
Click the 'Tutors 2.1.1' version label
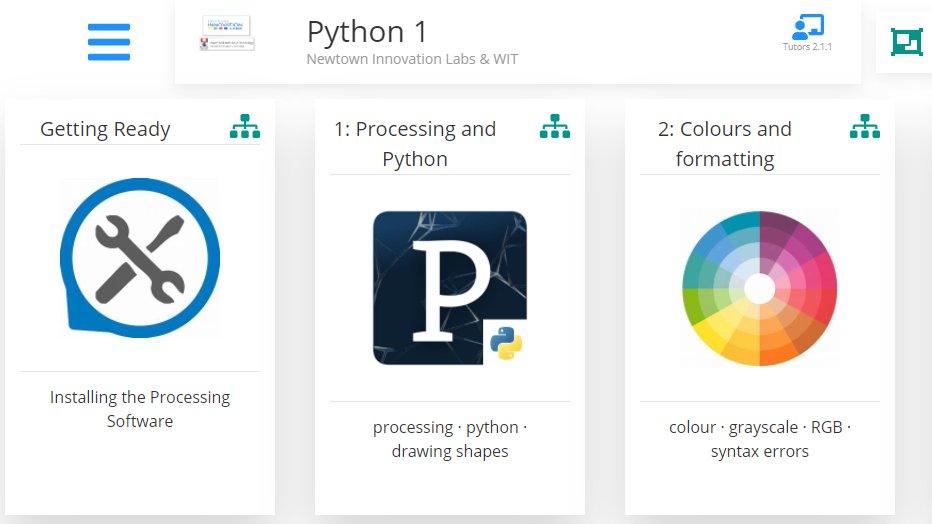pyautogui.click(x=807, y=46)
